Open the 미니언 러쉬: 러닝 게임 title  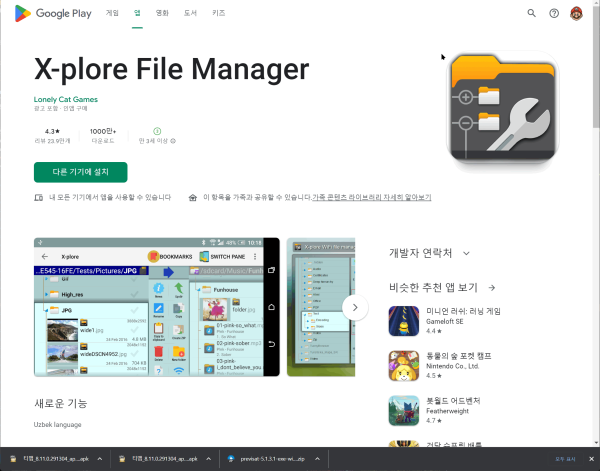tap(463, 311)
